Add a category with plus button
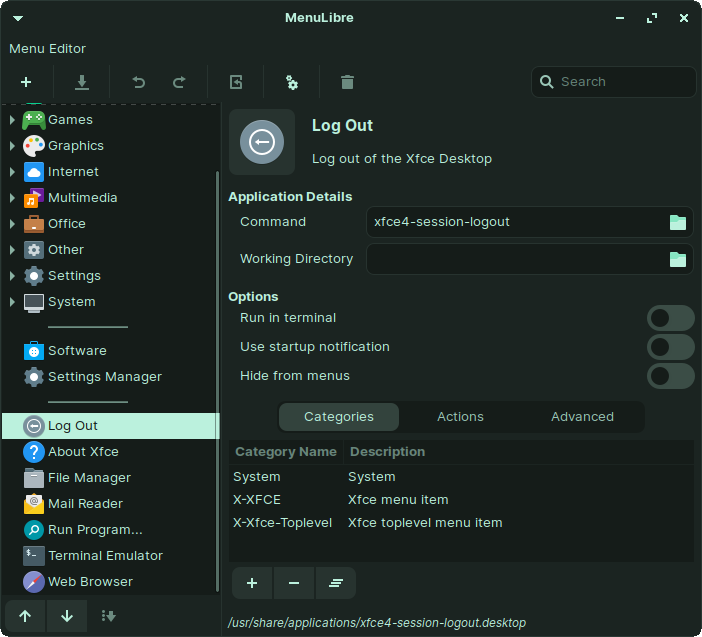Image resolution: width=702 pixels, height=637 pixels. (252, 583)
